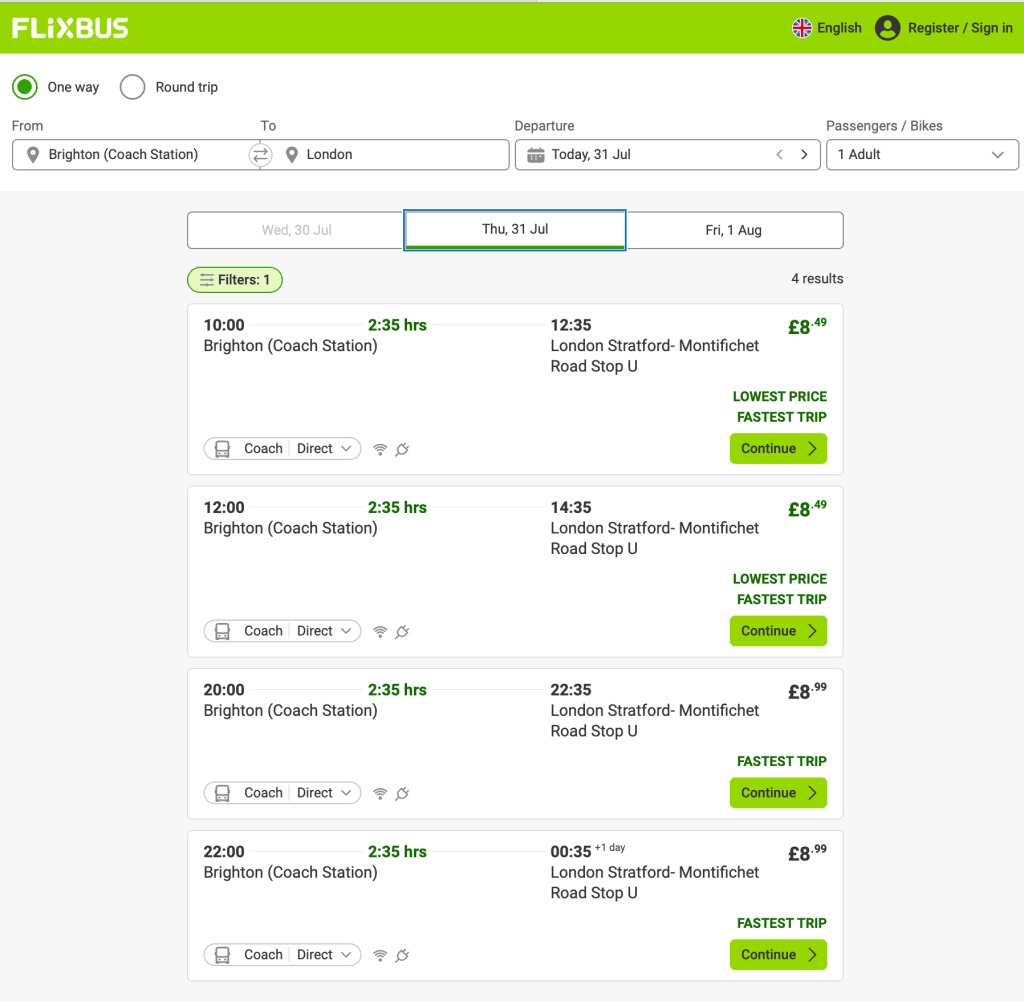
Task: Click the user profile account icon
Action: click(887, 28)
